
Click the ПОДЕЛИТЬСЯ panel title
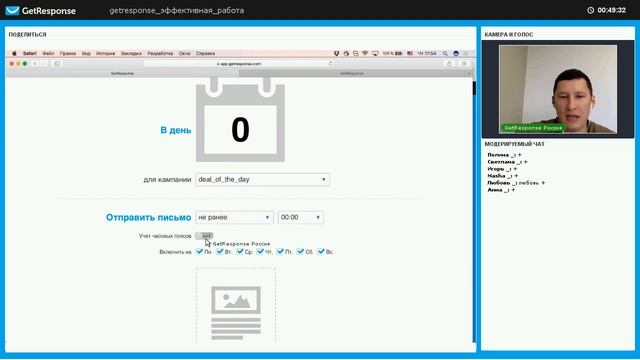(27, 35)
